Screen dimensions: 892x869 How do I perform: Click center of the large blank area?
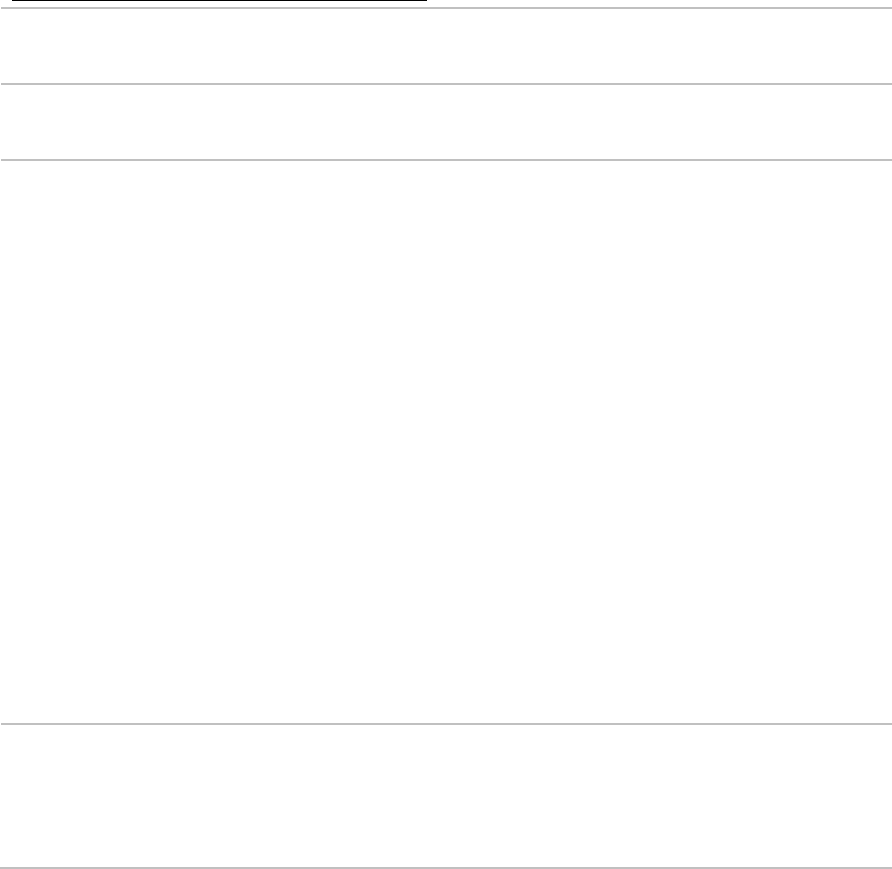pyautogui.click(x=446, y=442)
